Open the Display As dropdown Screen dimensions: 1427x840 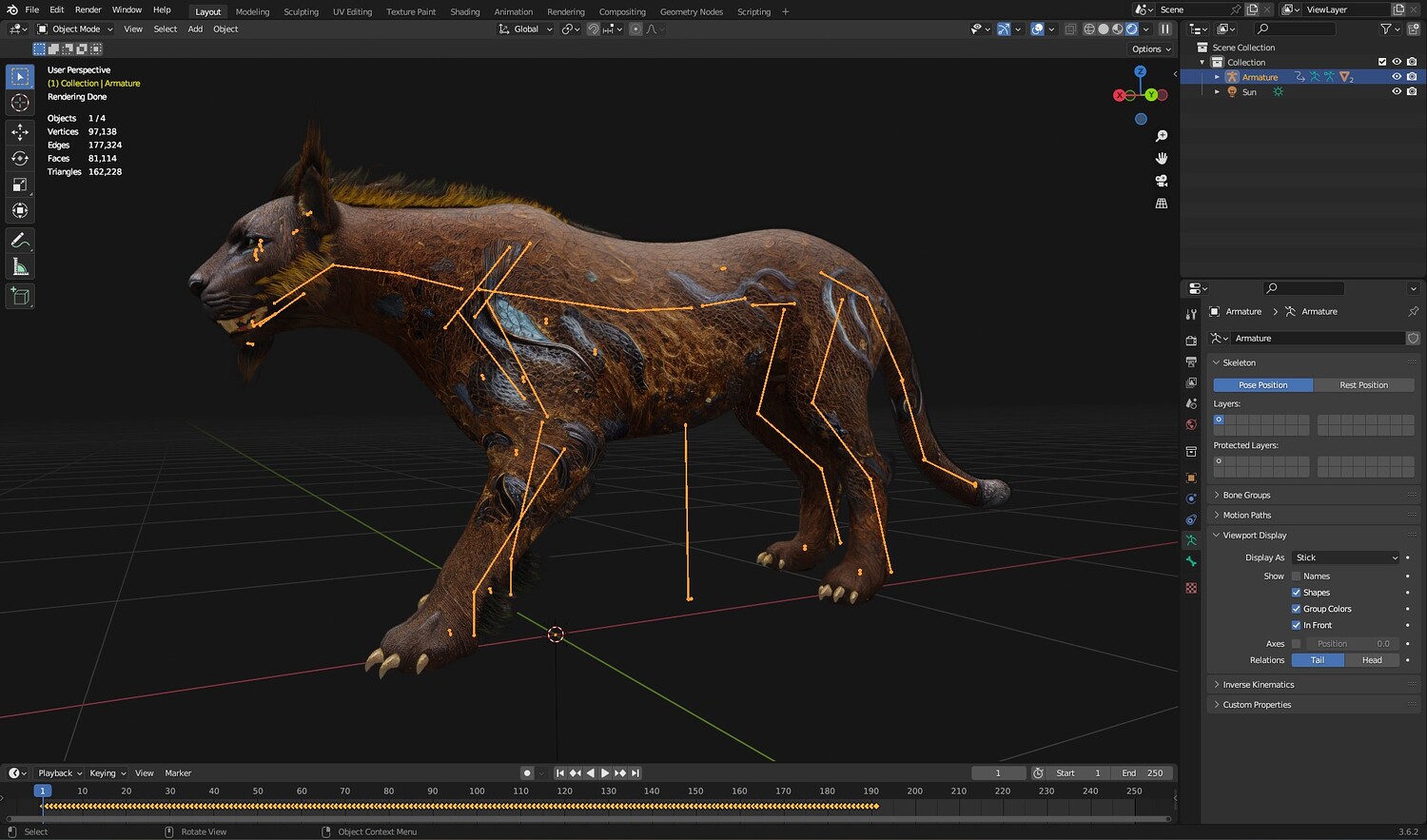coord(1346,557)
